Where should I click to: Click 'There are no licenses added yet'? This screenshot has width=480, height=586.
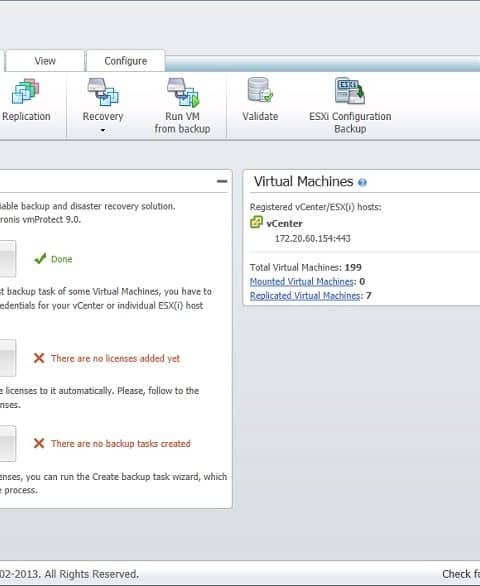pos(115,358)
